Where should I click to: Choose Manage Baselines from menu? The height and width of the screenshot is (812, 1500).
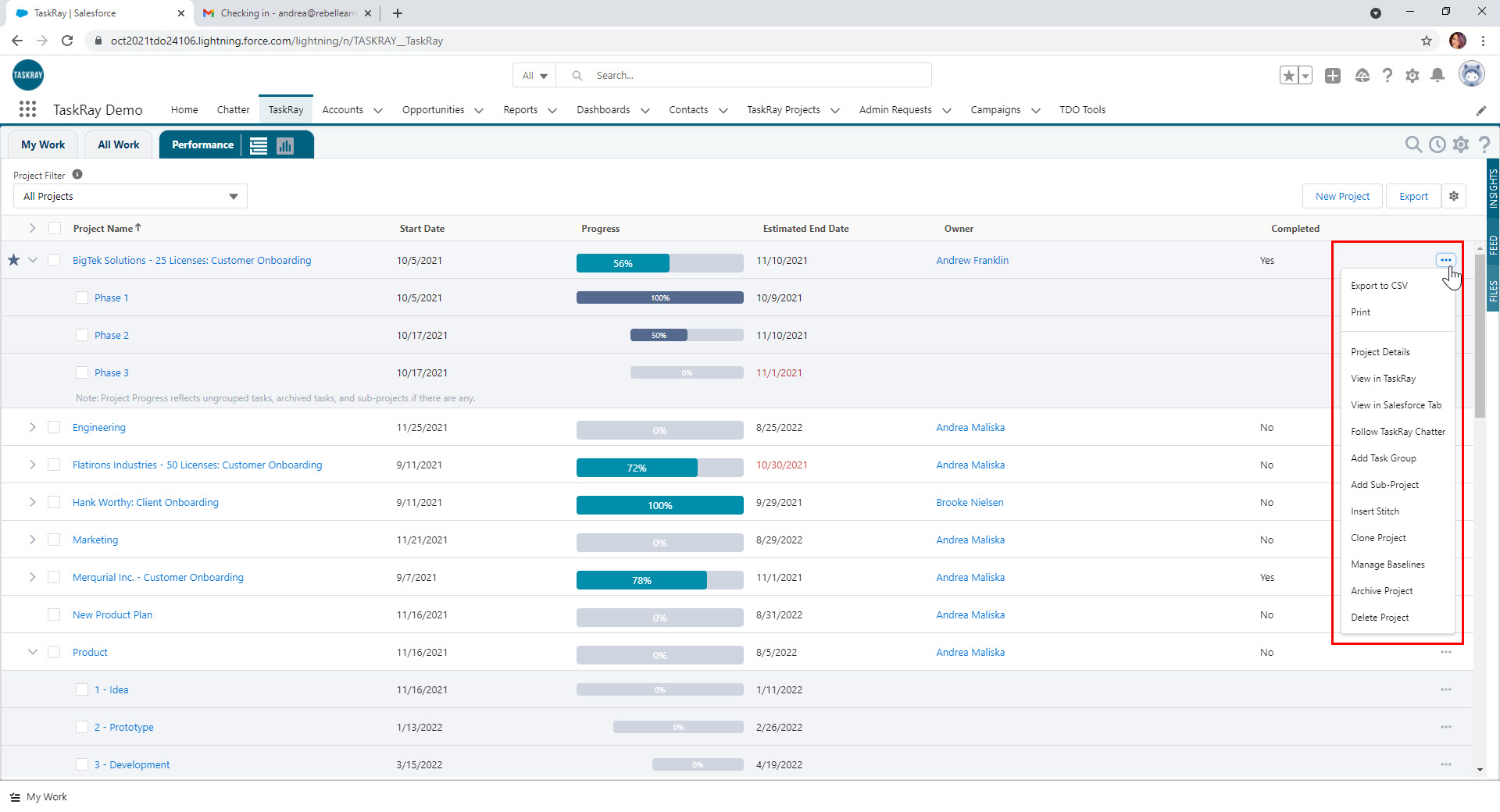click(1387, 564)
